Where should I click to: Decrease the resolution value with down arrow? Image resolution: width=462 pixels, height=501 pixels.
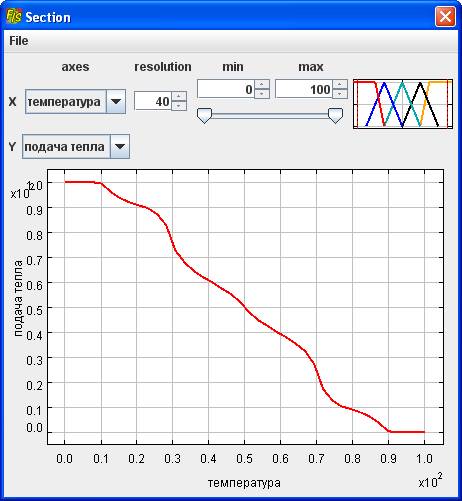pos(179,106)
